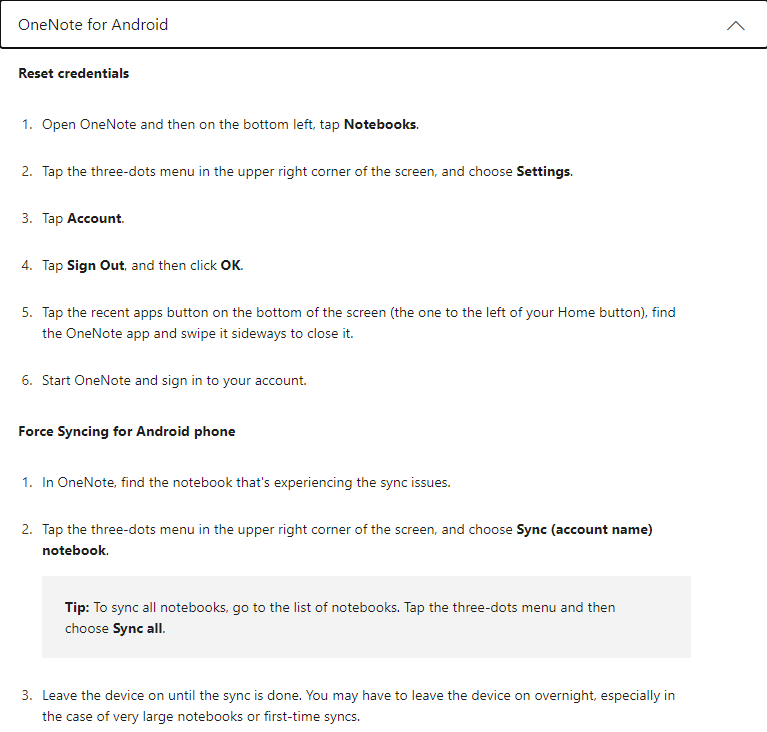This screenshot has height=732, width=767.
Task: Click the bold Sync all text in tip
Action: (x=137, y=628)
